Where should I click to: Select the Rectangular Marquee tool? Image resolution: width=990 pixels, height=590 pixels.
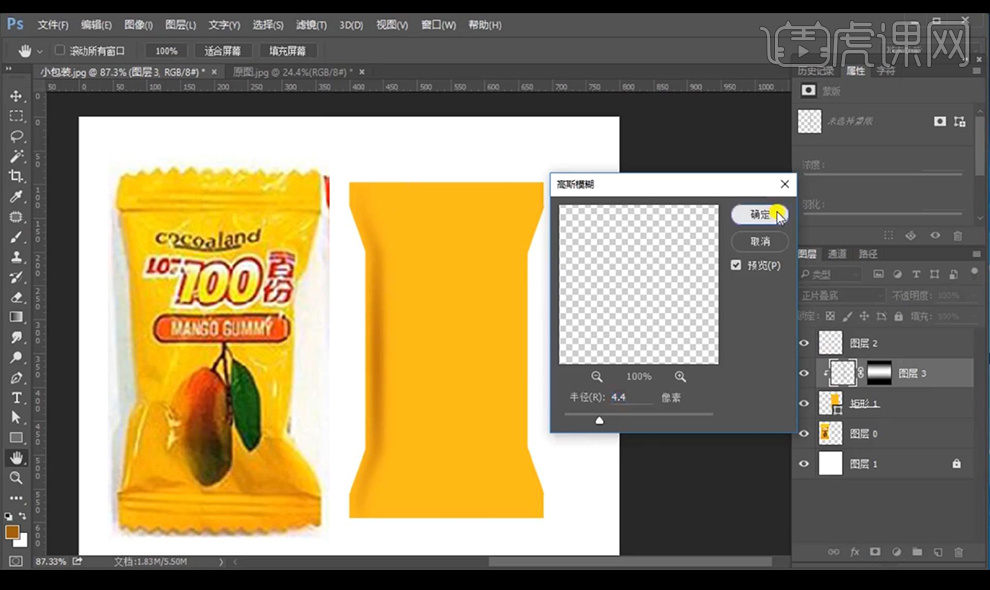16,116
